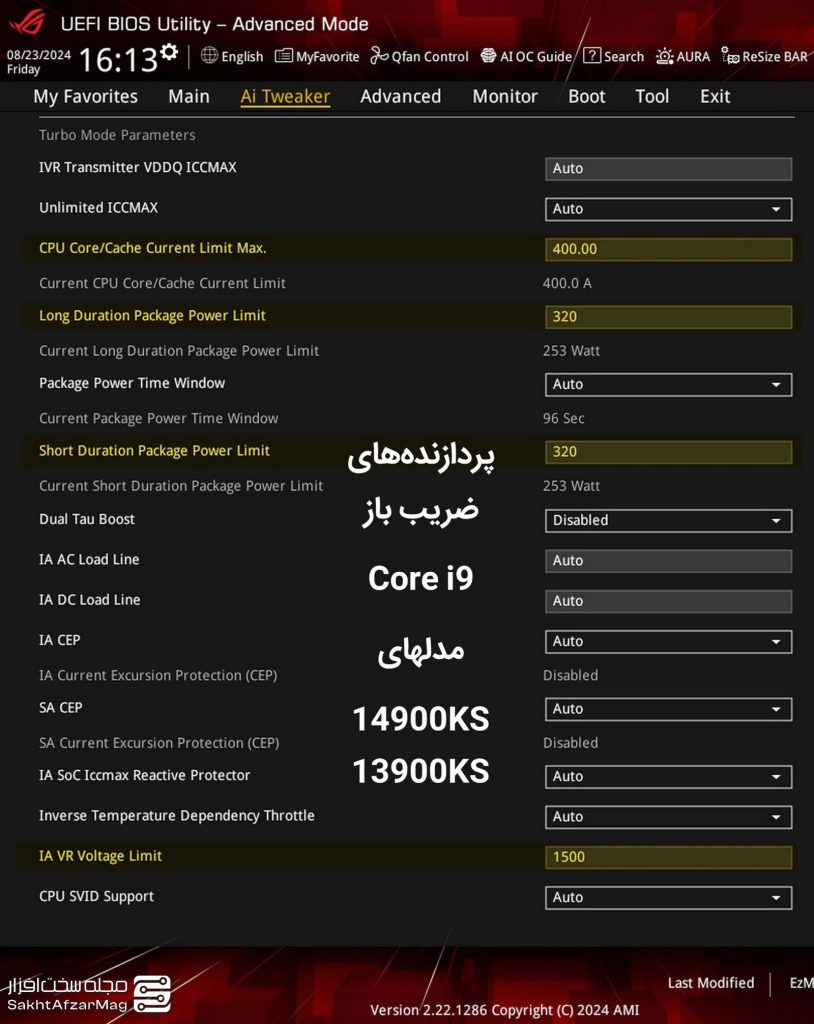Click CPU Core/Cache Current Limit 400.00 field
The height and width of the screenshot is (1024, 814).
(x=668, y=249)
